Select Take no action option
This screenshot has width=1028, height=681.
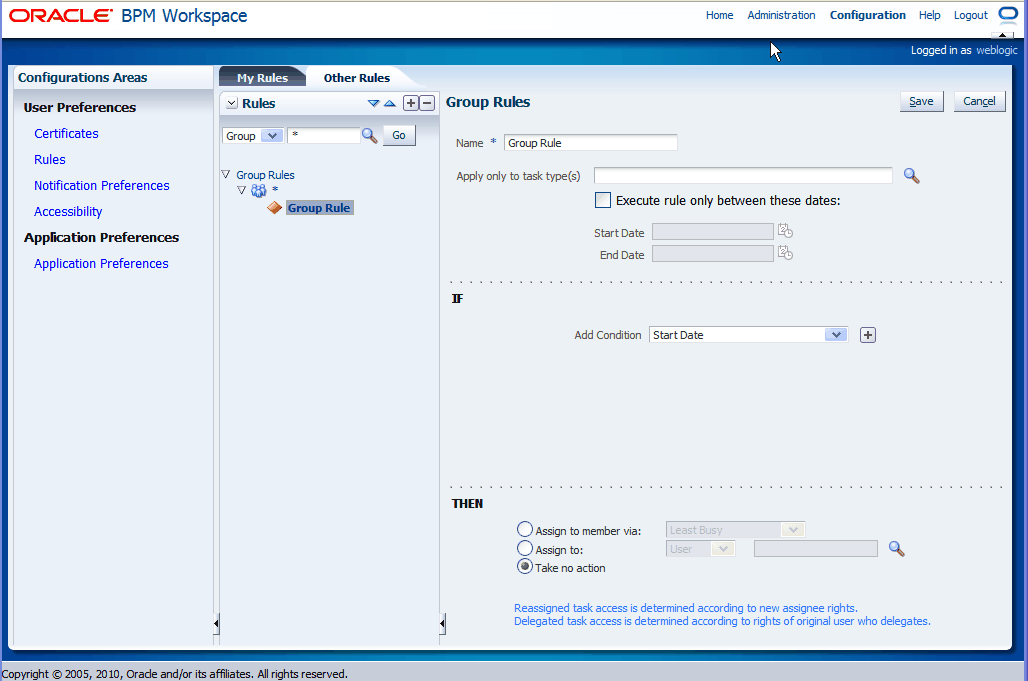point(524,566)
